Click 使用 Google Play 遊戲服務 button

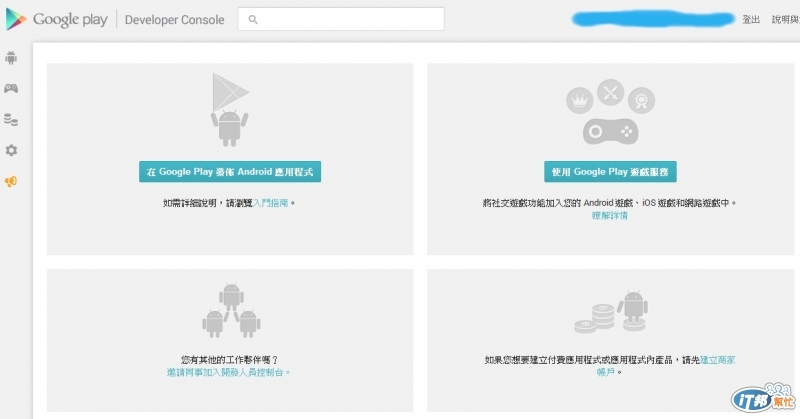click(610, 171)
